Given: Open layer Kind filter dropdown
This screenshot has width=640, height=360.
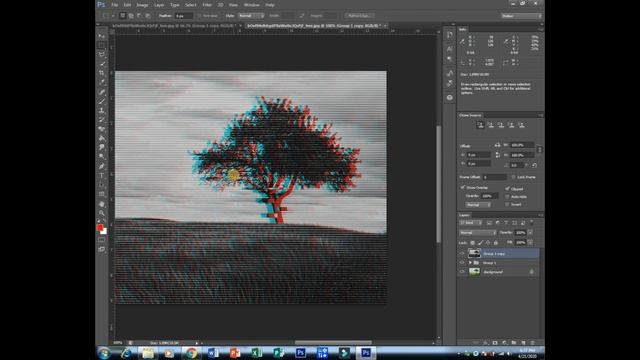Looking at the screenshot, I should (471, 223).
